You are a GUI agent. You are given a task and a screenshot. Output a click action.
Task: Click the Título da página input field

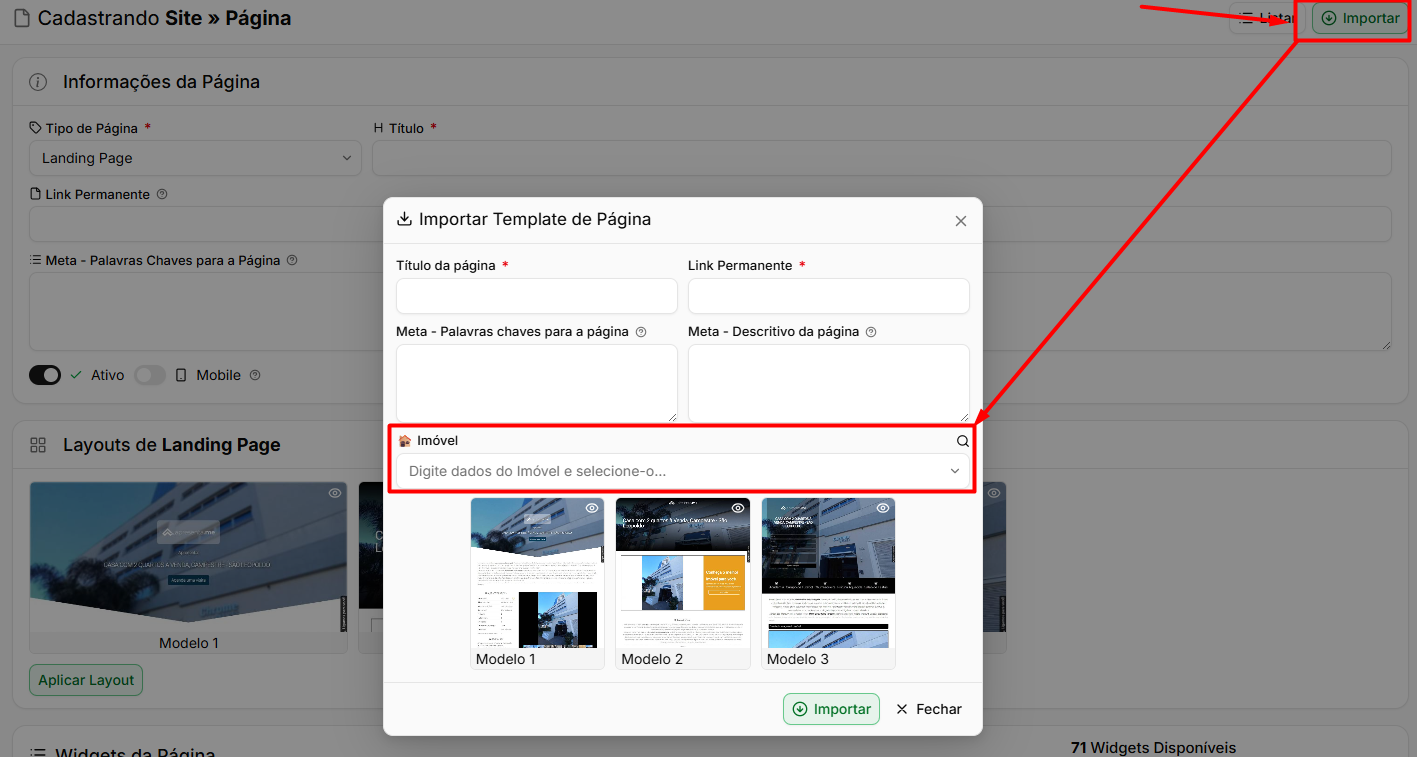click(x=537, y=296)
